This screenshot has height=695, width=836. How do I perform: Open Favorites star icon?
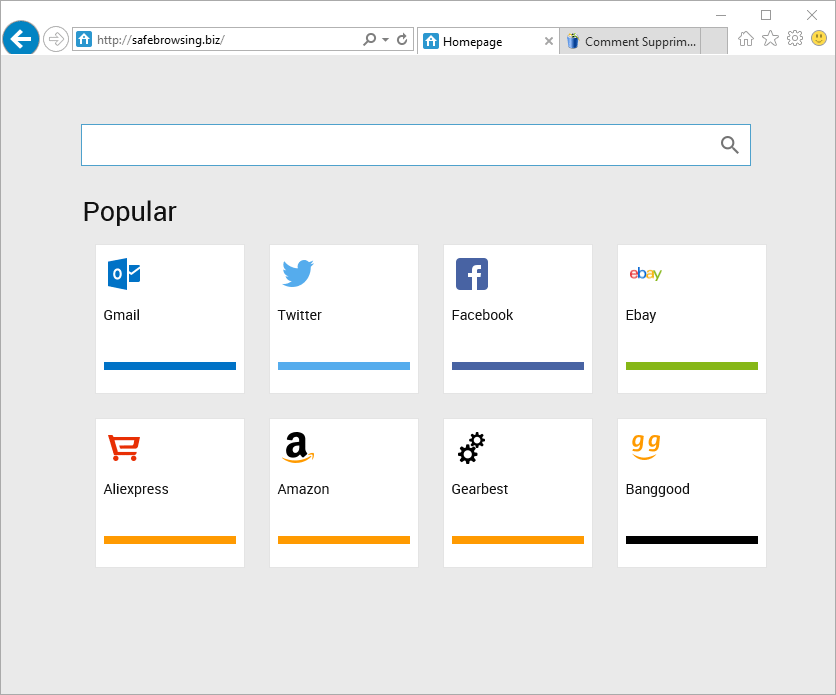click(770, 38)
